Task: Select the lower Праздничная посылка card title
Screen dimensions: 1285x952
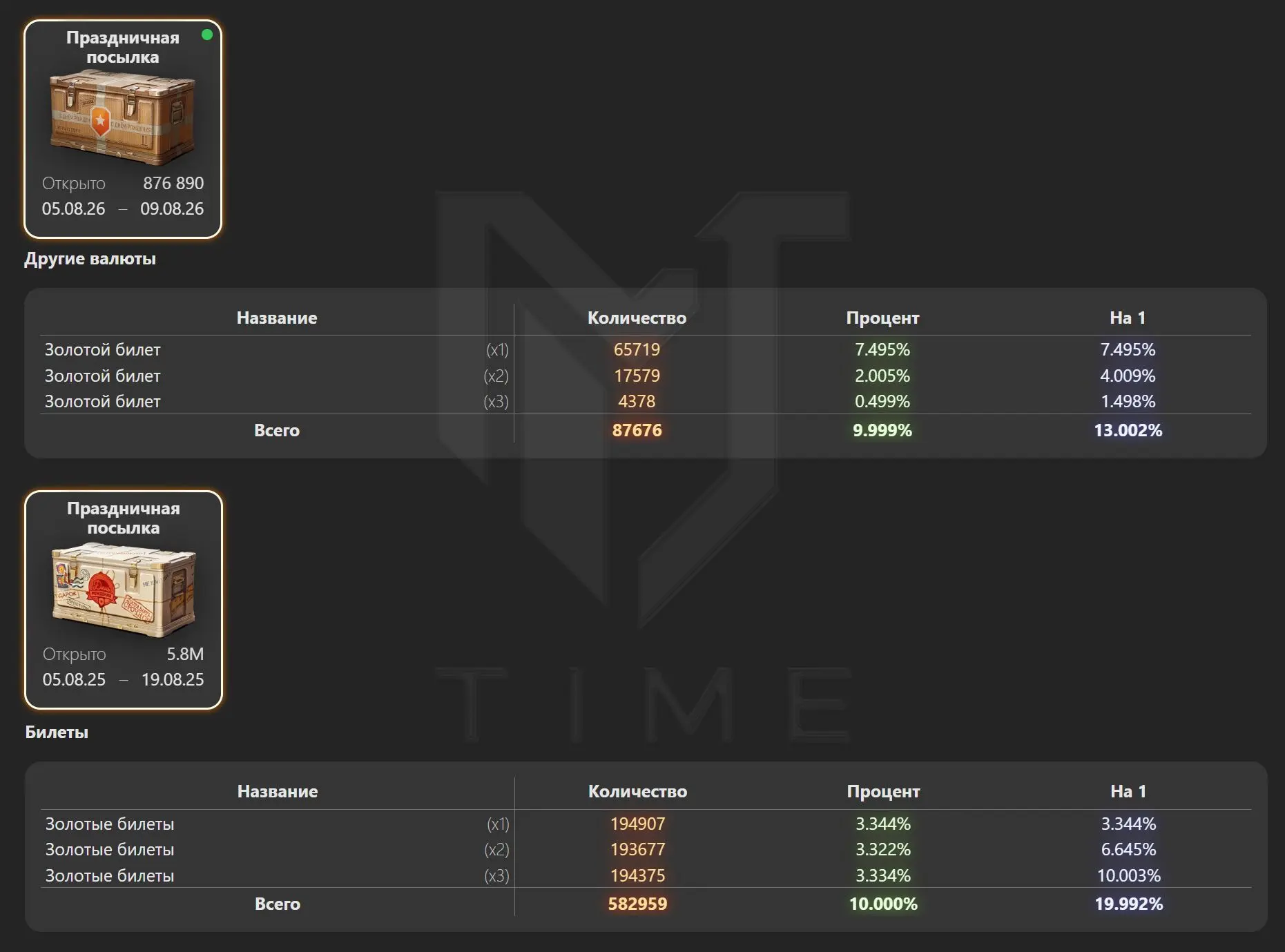Action: coord(124,518)
